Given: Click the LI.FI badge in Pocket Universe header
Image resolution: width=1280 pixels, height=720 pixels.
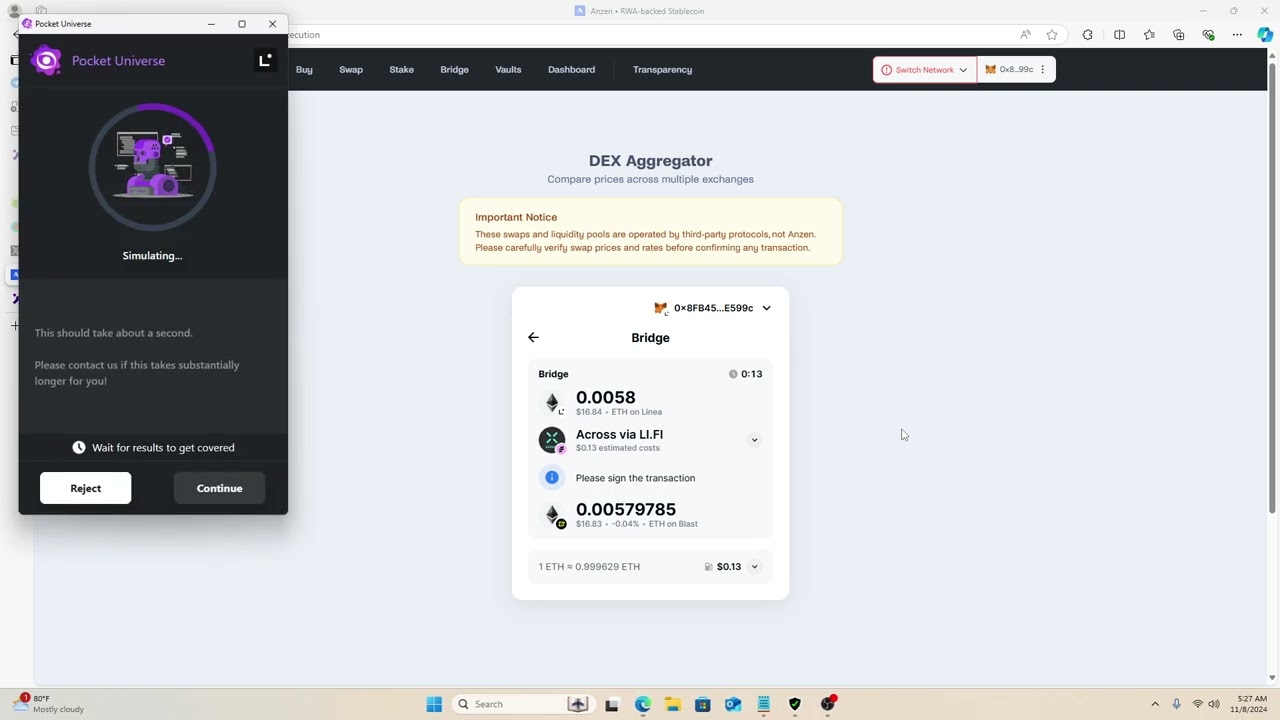Looking at the screenshot, I should [x=265, y=60].
